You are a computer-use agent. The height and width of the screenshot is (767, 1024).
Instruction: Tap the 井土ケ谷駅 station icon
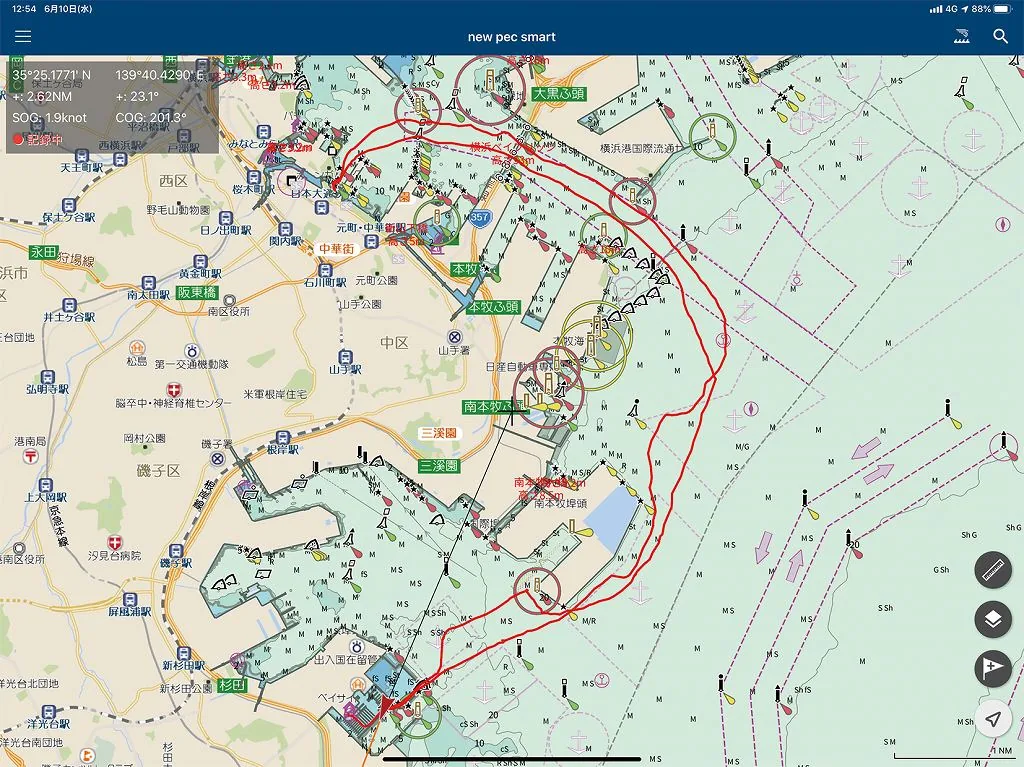69,305
